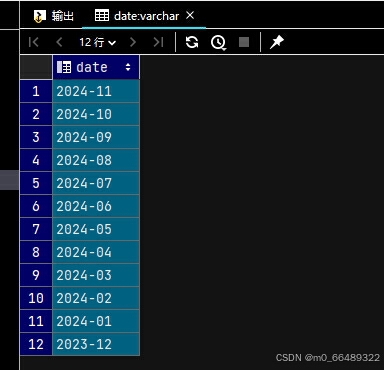Click the column icon beside date header
Image resolution: width=384 pixels, height=370 pixels.
tap(64, 67)
